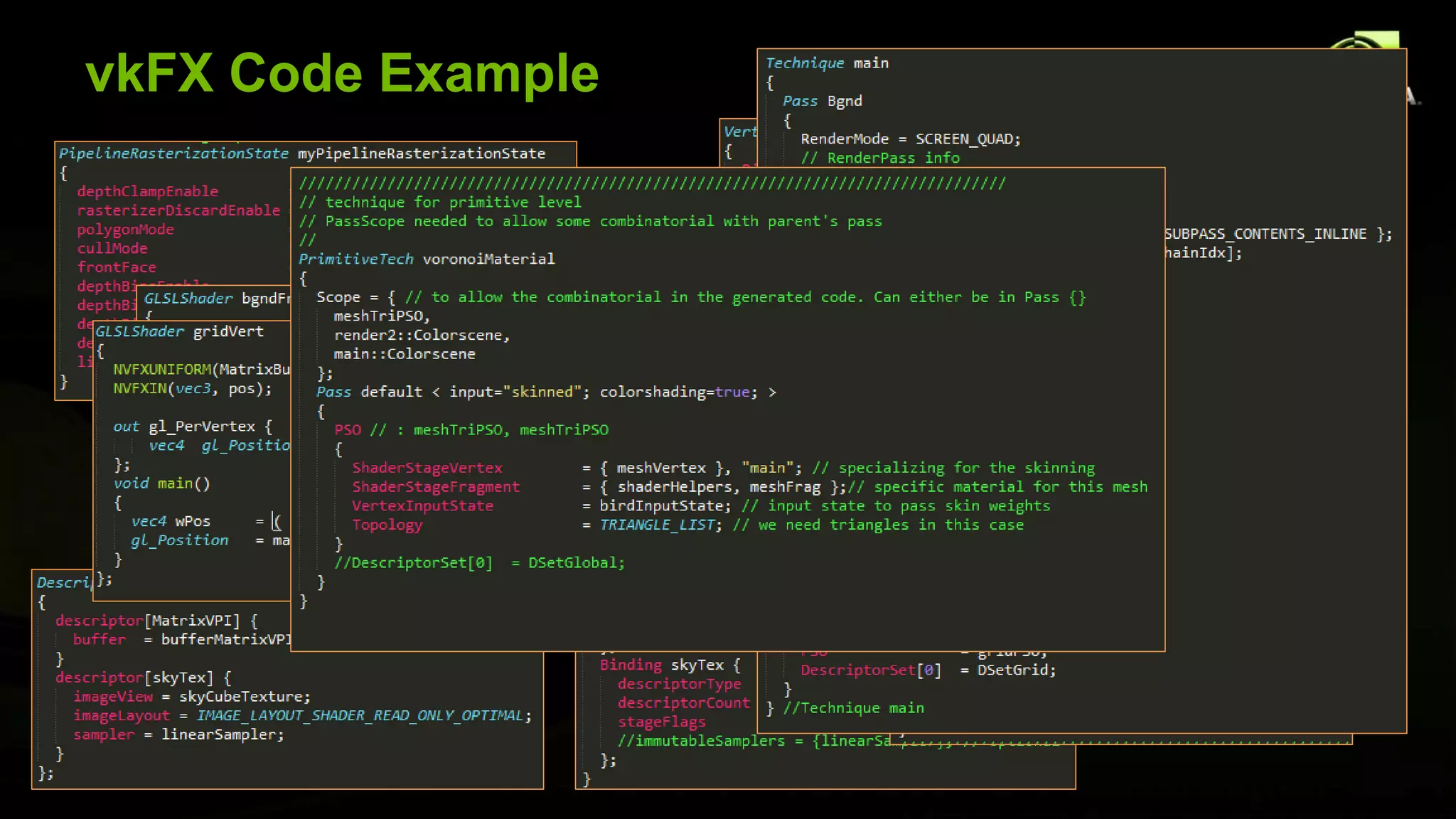Select 'out gl_PerVertex {' line
The height and width of the screenshot is (819, 1456).
click(x=193, y=427)
